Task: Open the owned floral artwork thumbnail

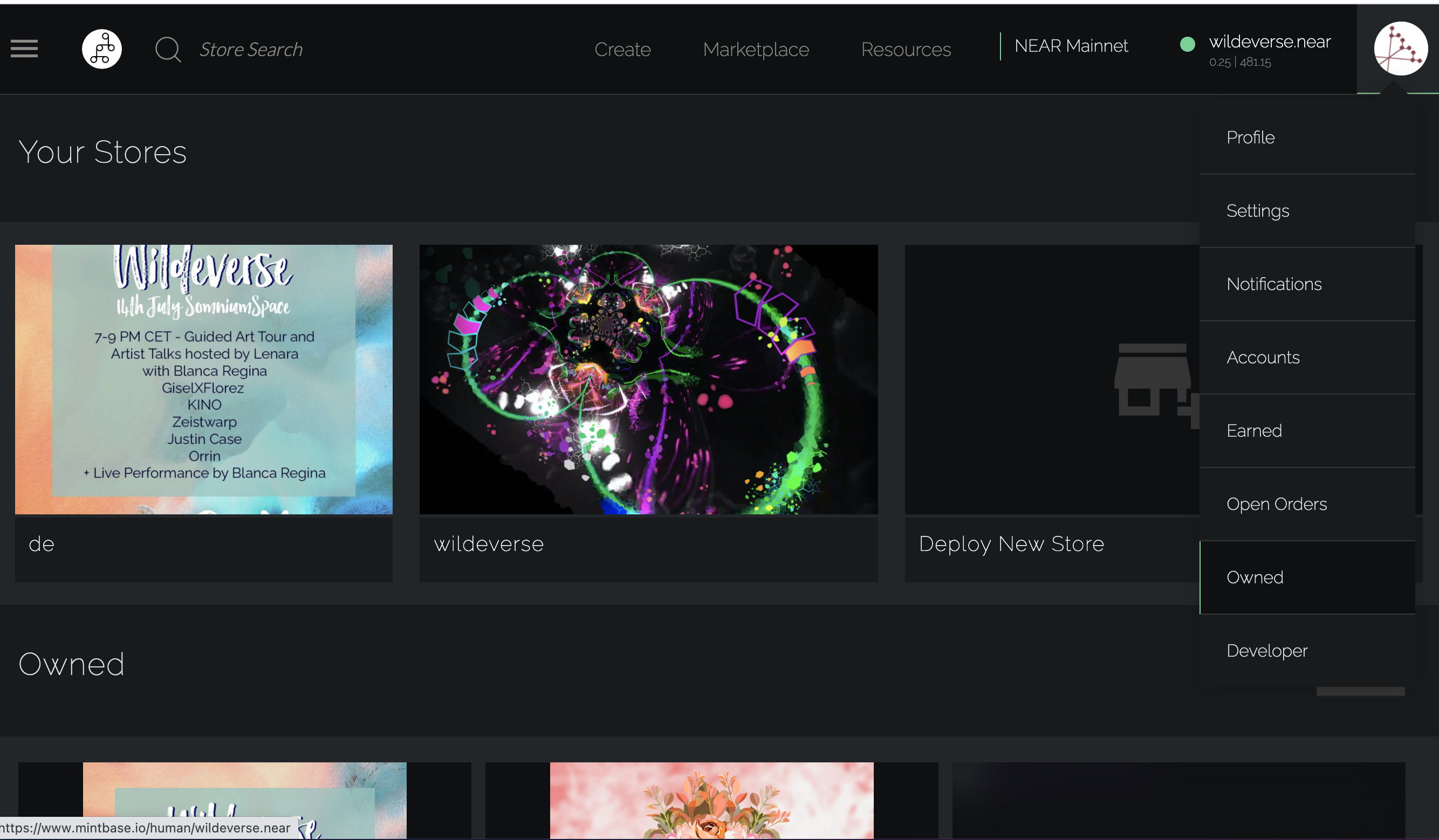Action: click(711, 801)
